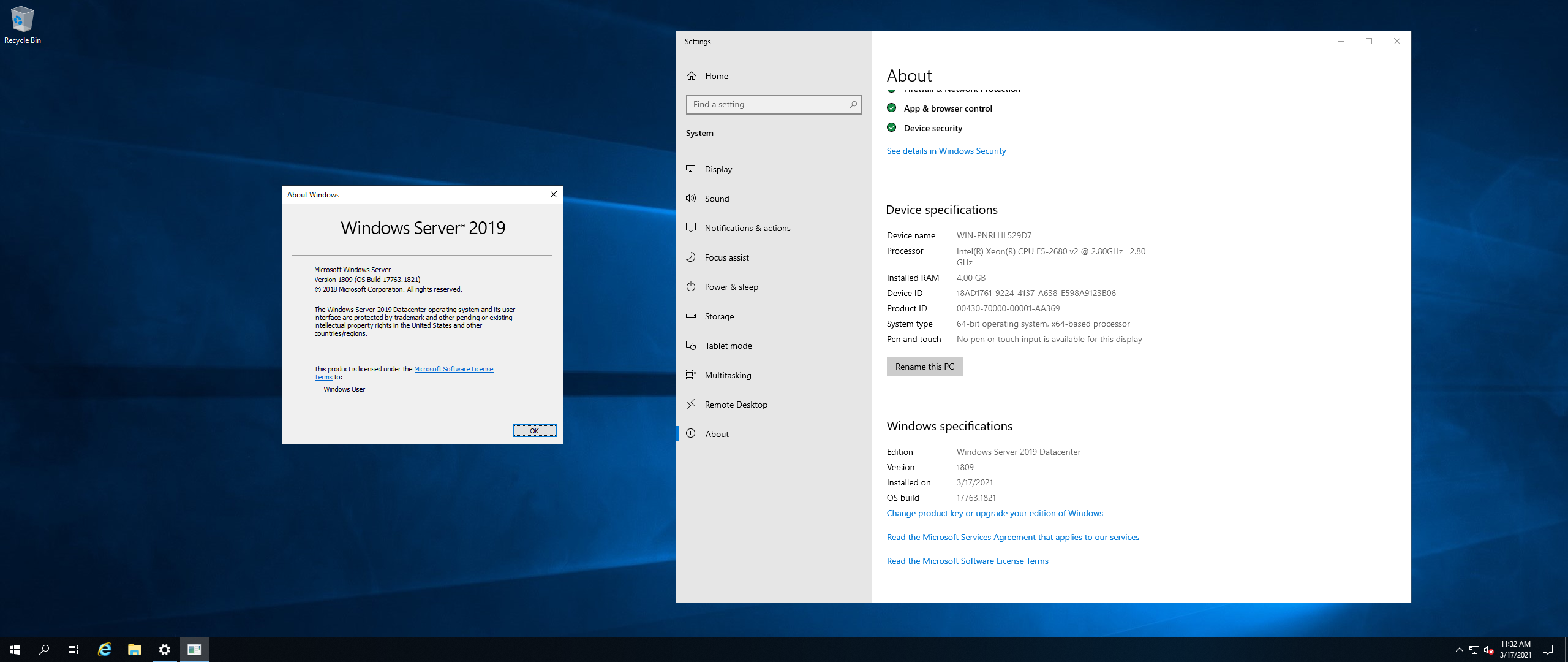Image resolution: width=1568 pixels, height=662 pixels.
Task: Click the Multitasking icon
Action: (x=691, y=375)
